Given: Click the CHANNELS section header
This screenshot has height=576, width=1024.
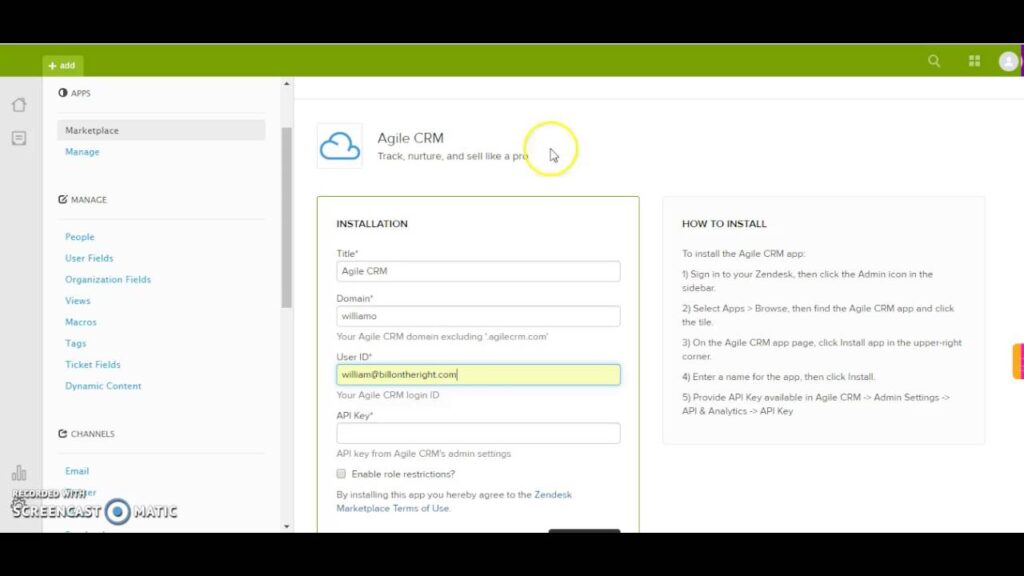Looking at the screenshot, I should coord(86,434).
